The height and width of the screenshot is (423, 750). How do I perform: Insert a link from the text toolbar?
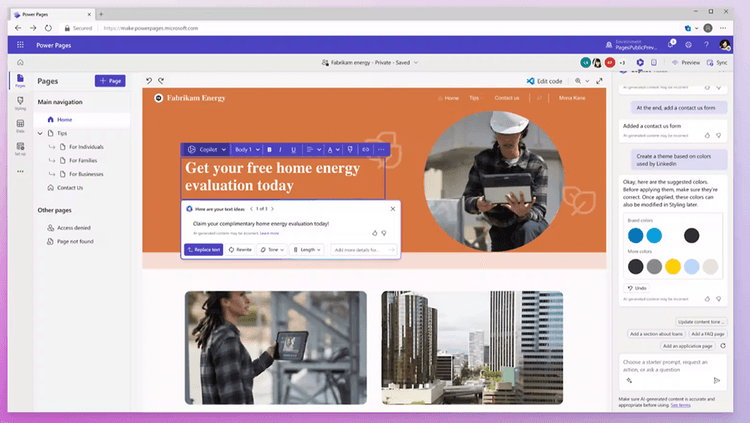pos(365,150)
